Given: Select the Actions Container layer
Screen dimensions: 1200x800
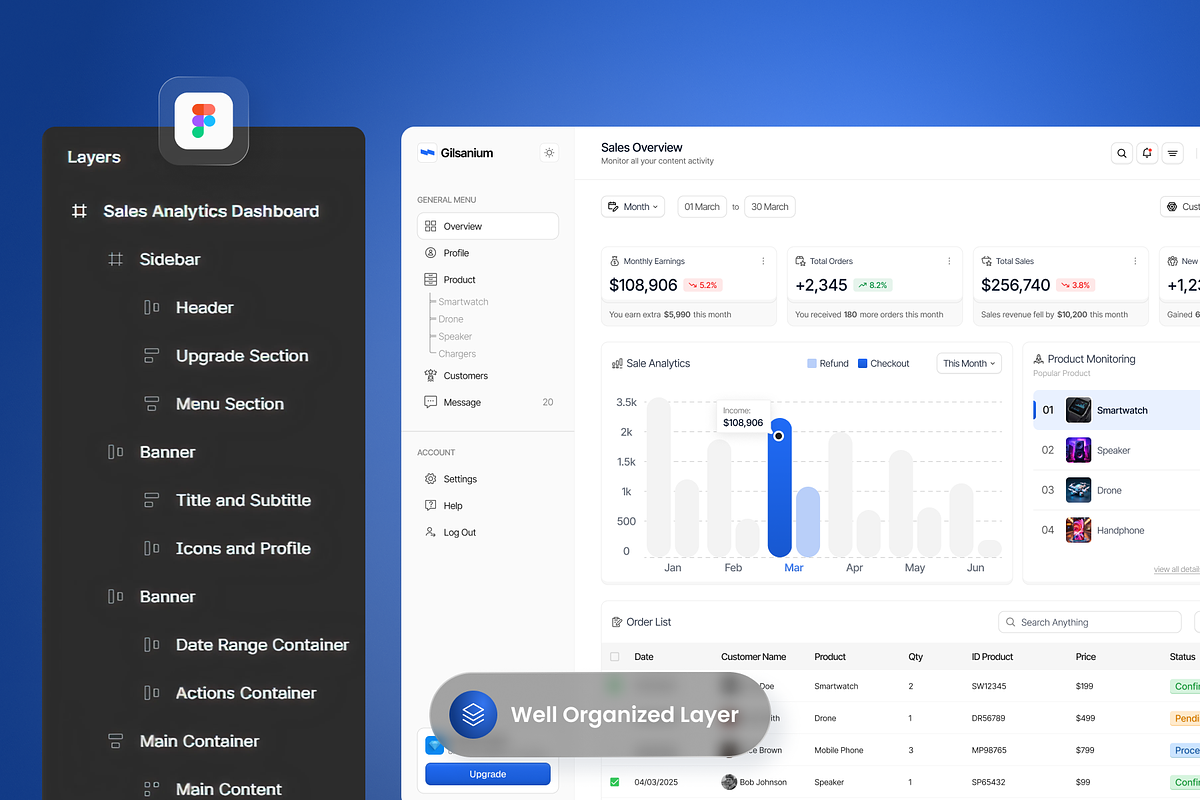Looking at the screenshot, I should (x=246, y=693).
